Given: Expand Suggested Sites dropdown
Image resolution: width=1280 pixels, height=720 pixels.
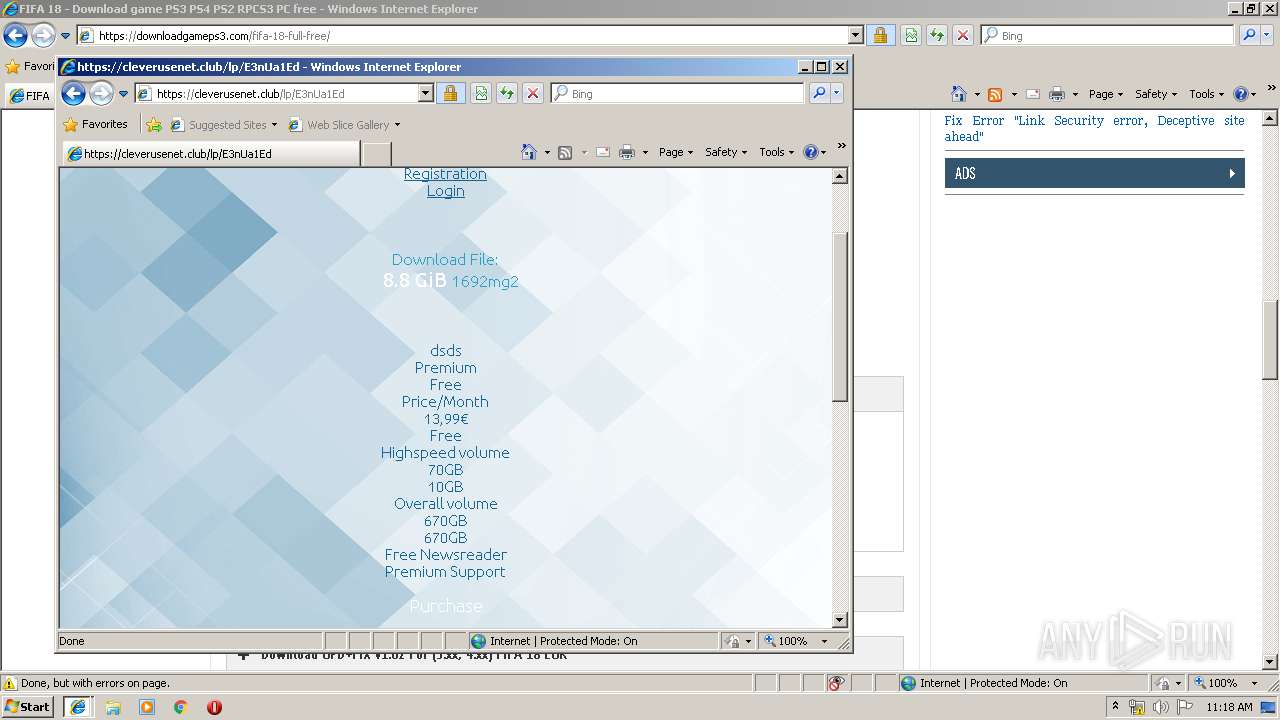Looking at the screenshot, I should point(274,125).
